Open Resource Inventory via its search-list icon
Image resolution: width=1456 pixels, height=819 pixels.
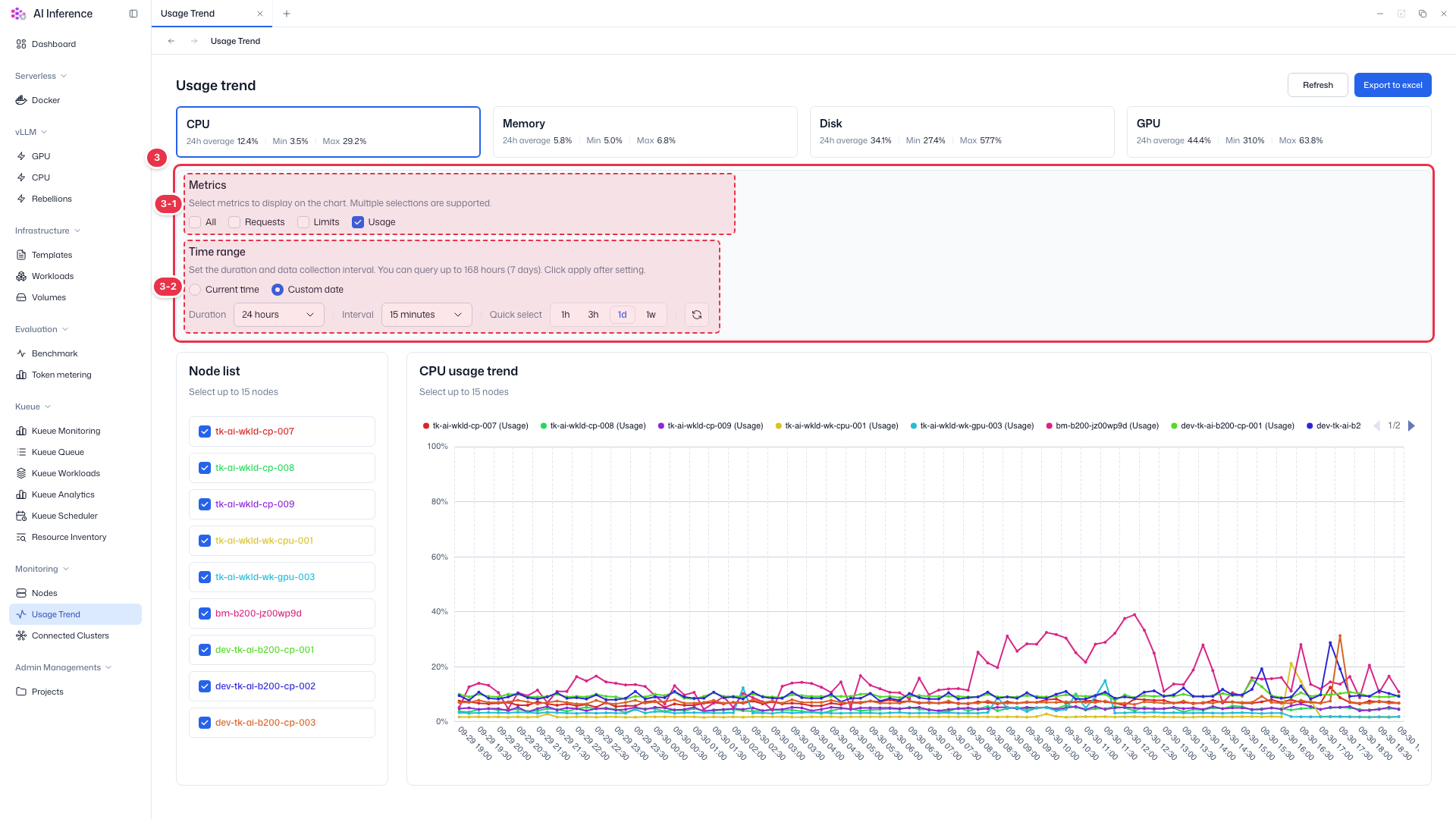(x=21, y=537)
